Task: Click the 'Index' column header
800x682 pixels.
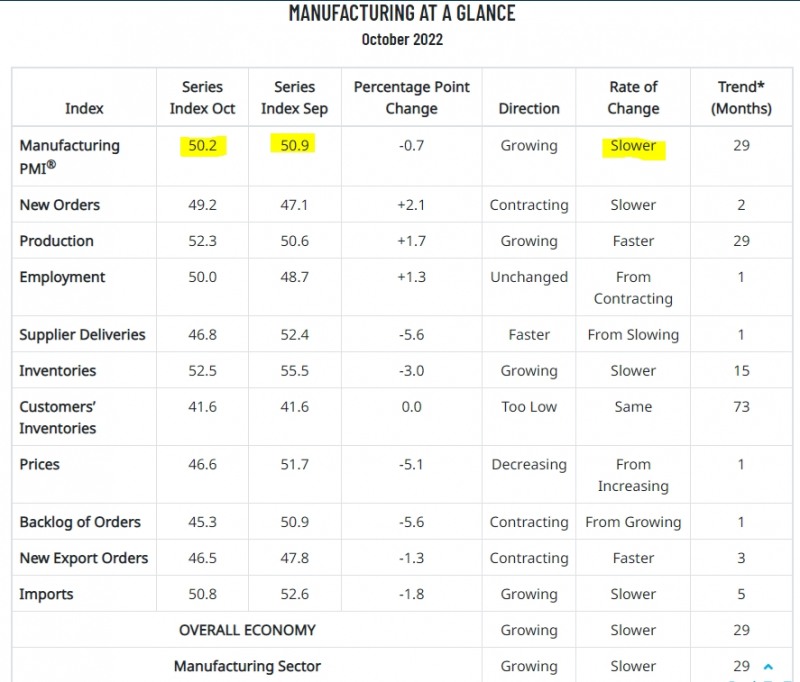Action: (x=84, y=109)
